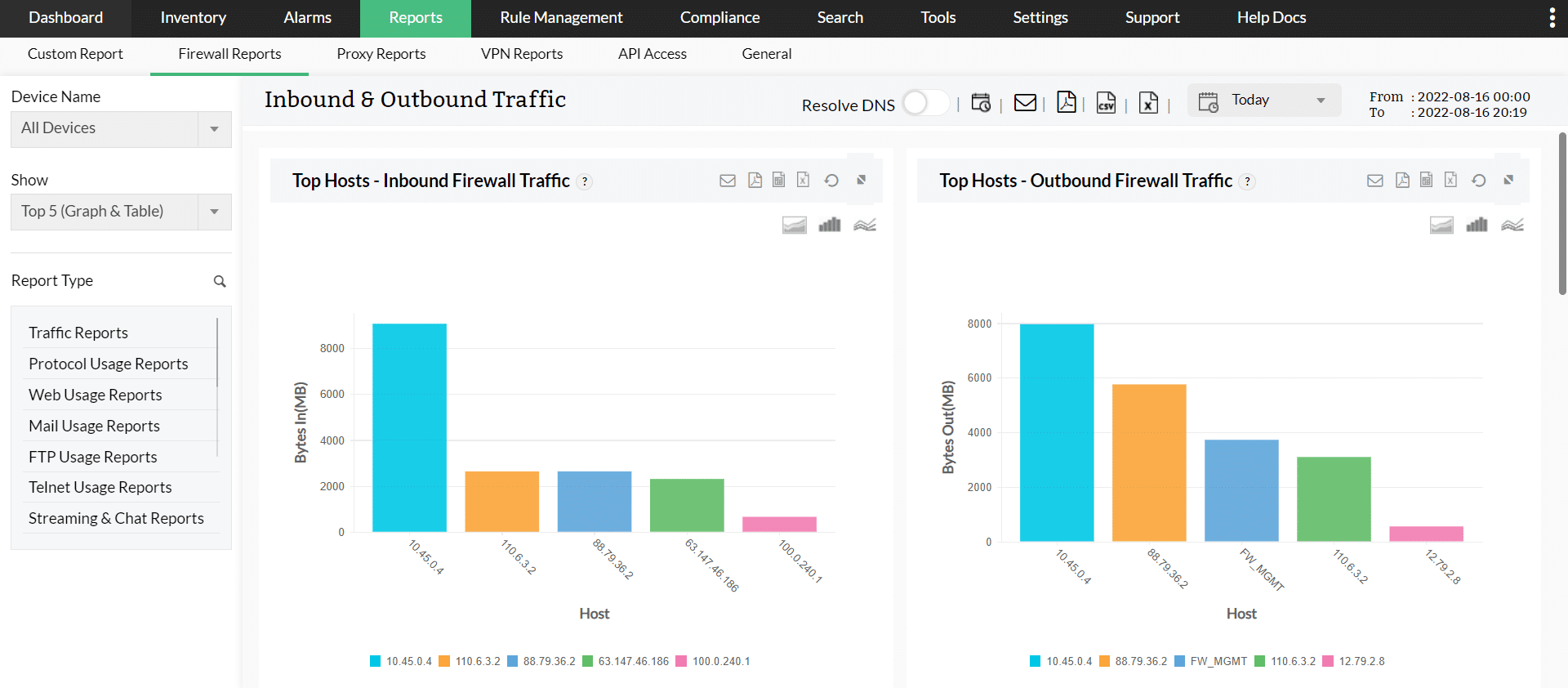The image size is (1568, 688).
Task: Toggle the 10.45.0.4 series in the Inbound legend
Action: coord(401,661)
